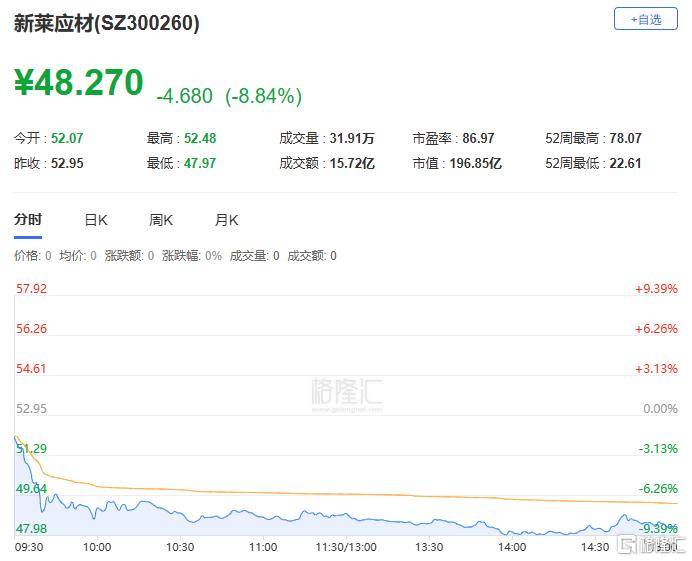Click right axis label +6.26%
The height and width of the screenshot is (561, 692).
click(x=656, y=329)
